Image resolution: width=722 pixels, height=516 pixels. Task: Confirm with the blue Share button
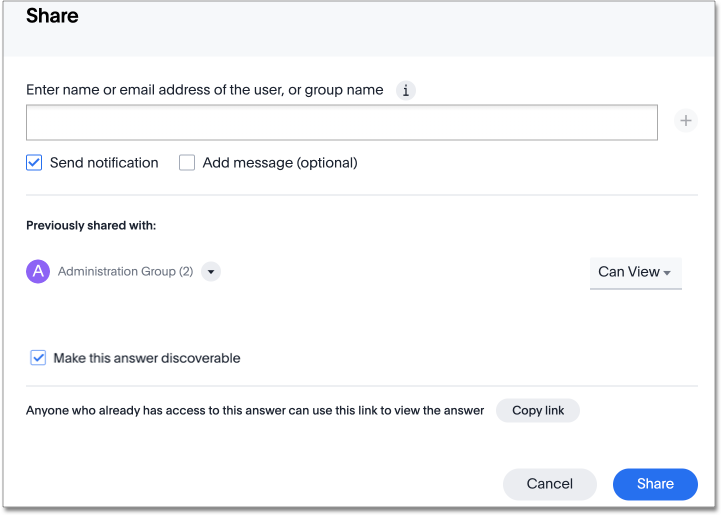(x=655, y=484)
